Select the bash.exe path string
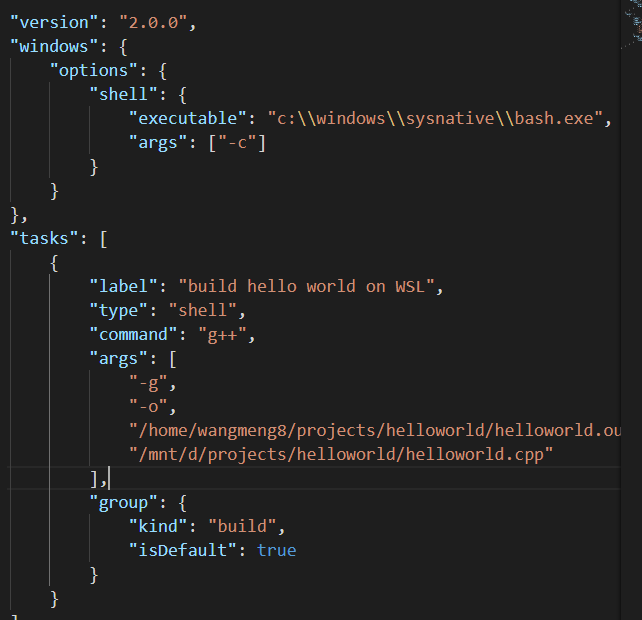The width and height of the screenshot is (642, 620). point(435,119)
